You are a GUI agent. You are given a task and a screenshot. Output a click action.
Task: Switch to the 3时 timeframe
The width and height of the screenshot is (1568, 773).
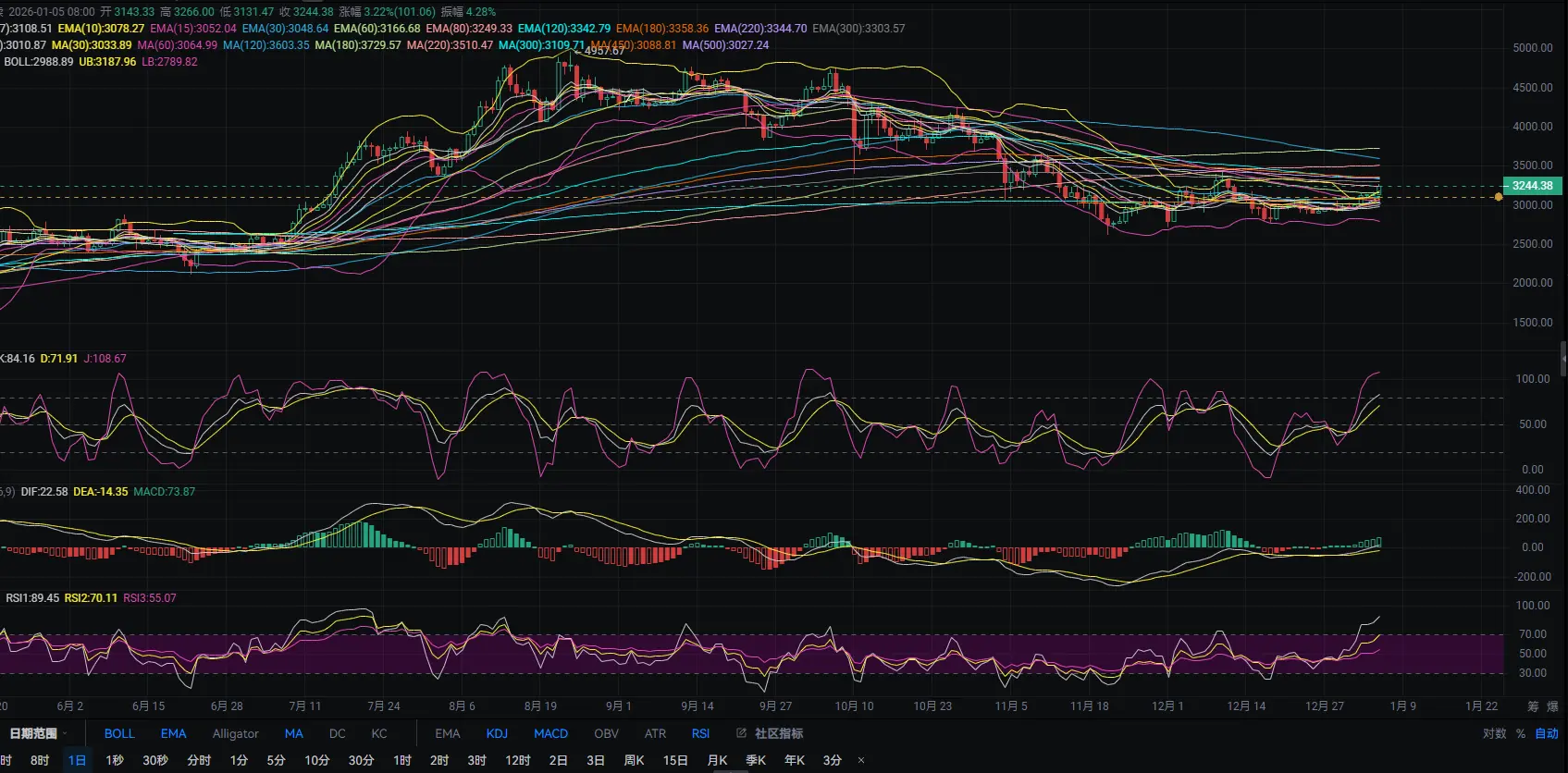pyautogui.click(x=476, y=760)
